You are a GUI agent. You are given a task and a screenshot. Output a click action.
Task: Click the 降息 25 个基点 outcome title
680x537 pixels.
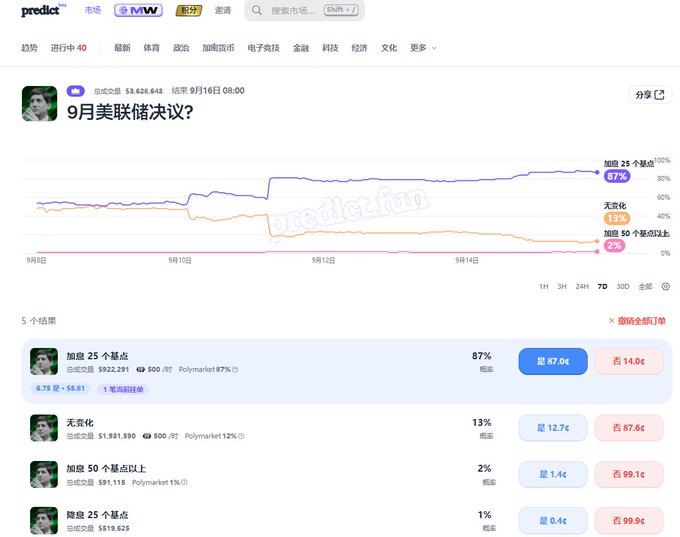pos(97,515)
